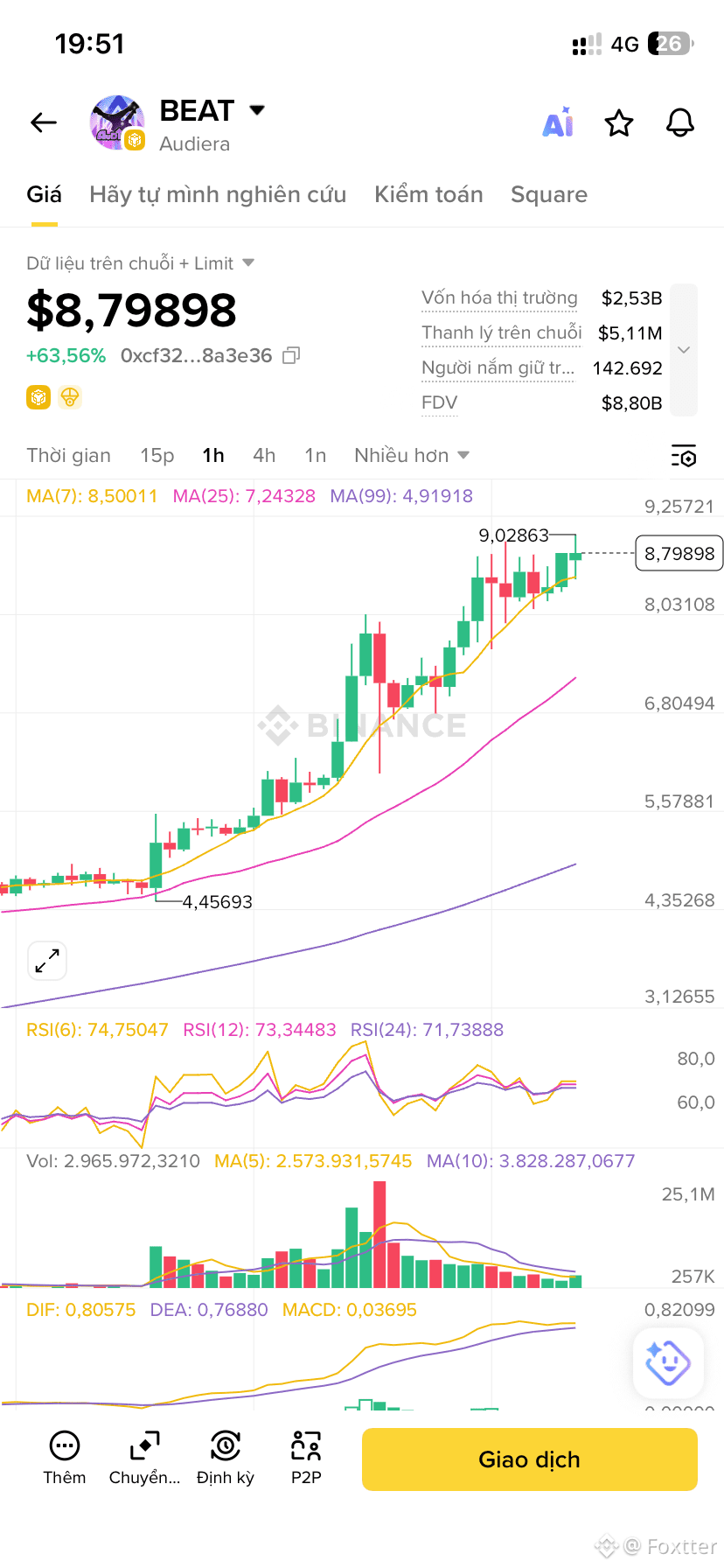Open the BEAT token avatar

coord(117,123)
